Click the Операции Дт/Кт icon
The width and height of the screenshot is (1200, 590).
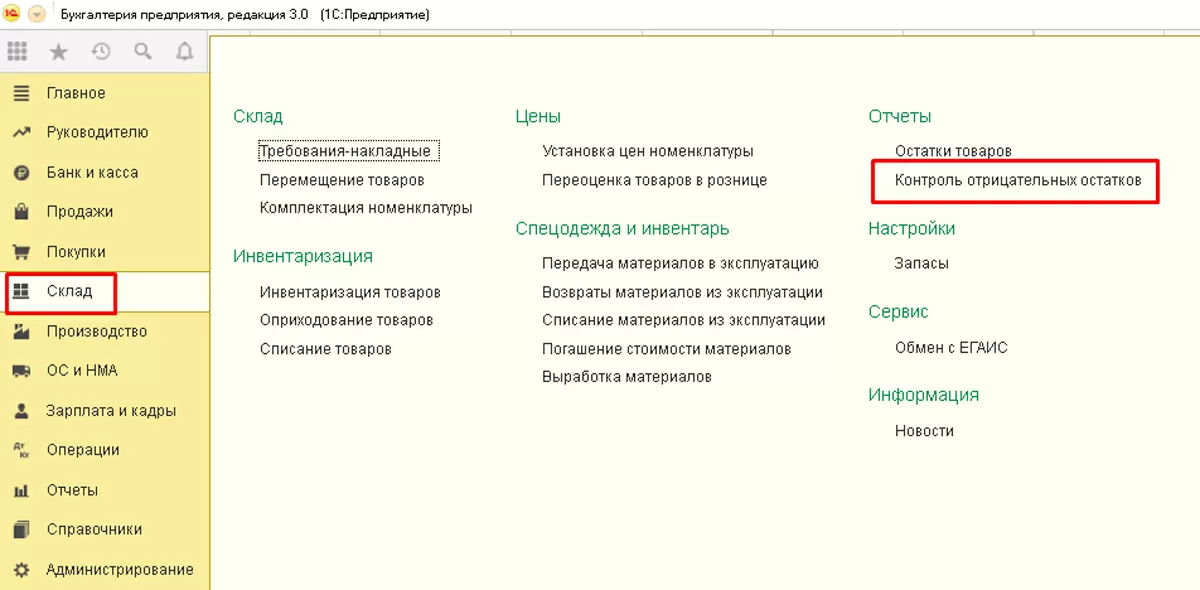point(21,450)
